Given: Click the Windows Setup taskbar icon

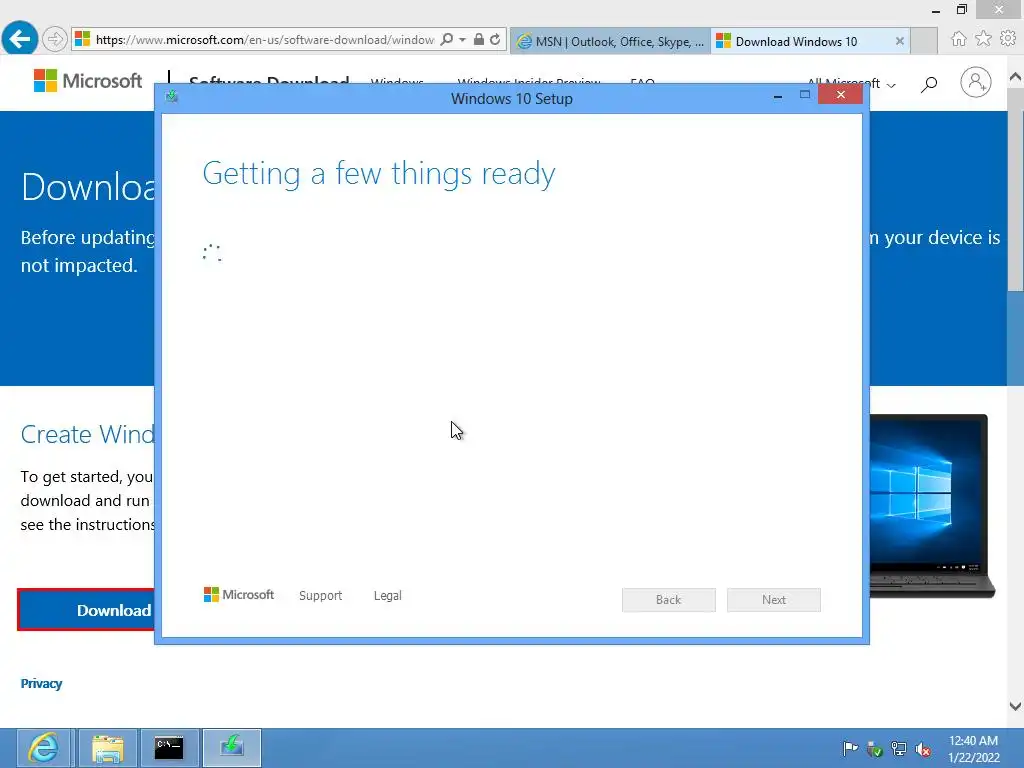Looking at the screenshot, I should coord(232,748).
